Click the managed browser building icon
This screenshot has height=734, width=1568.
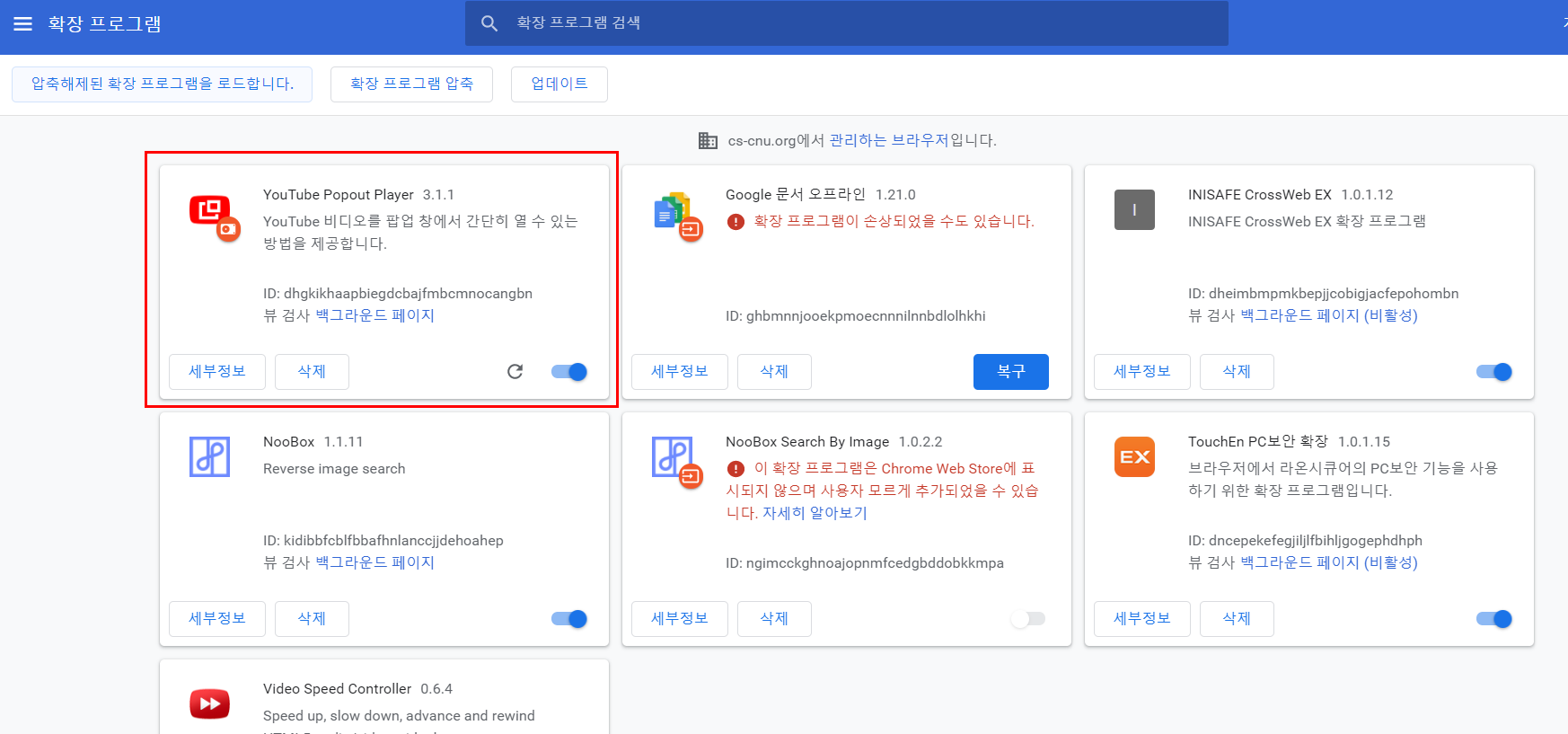(708, 140)
